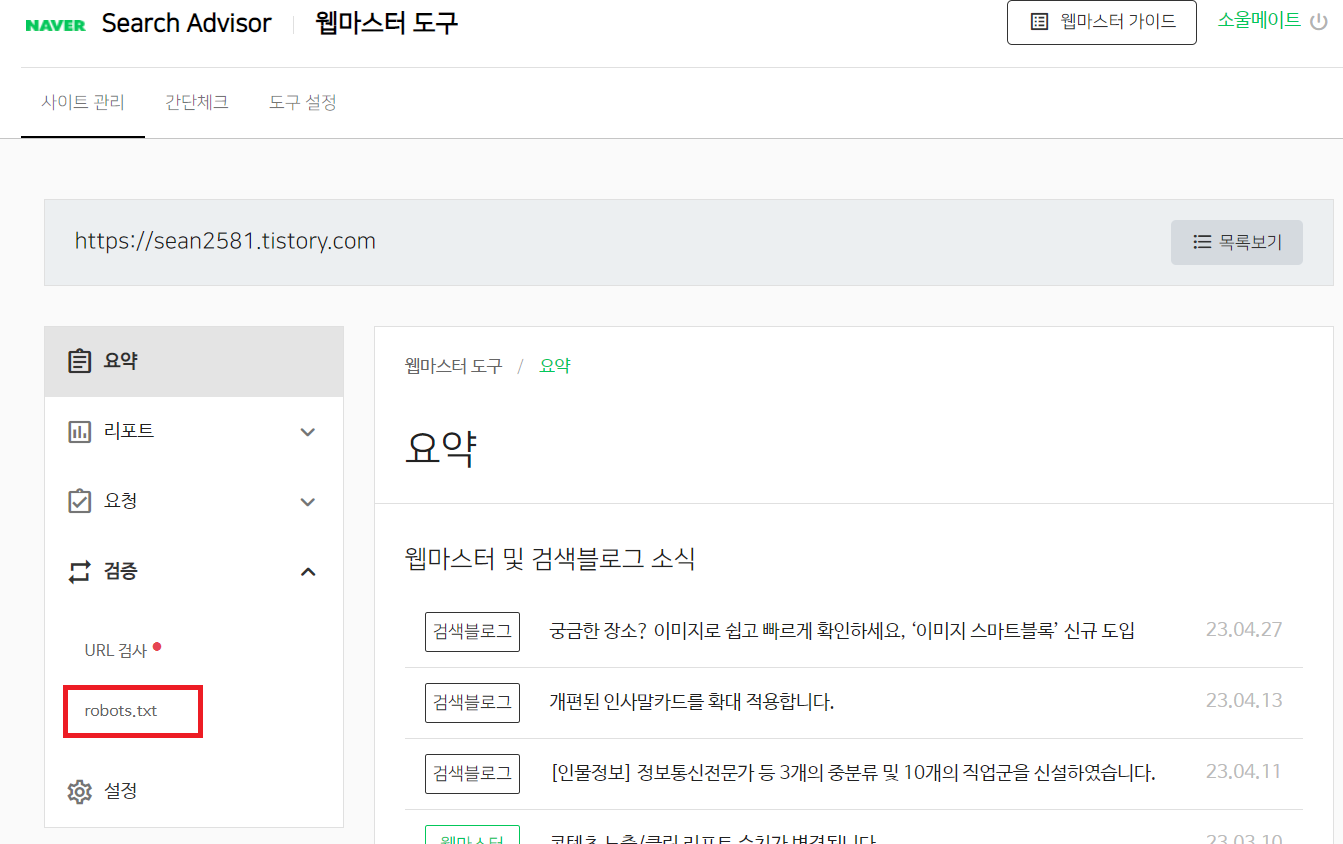Open the 소울메이트 account link

pyautogui.click(x=1259, y=20)
